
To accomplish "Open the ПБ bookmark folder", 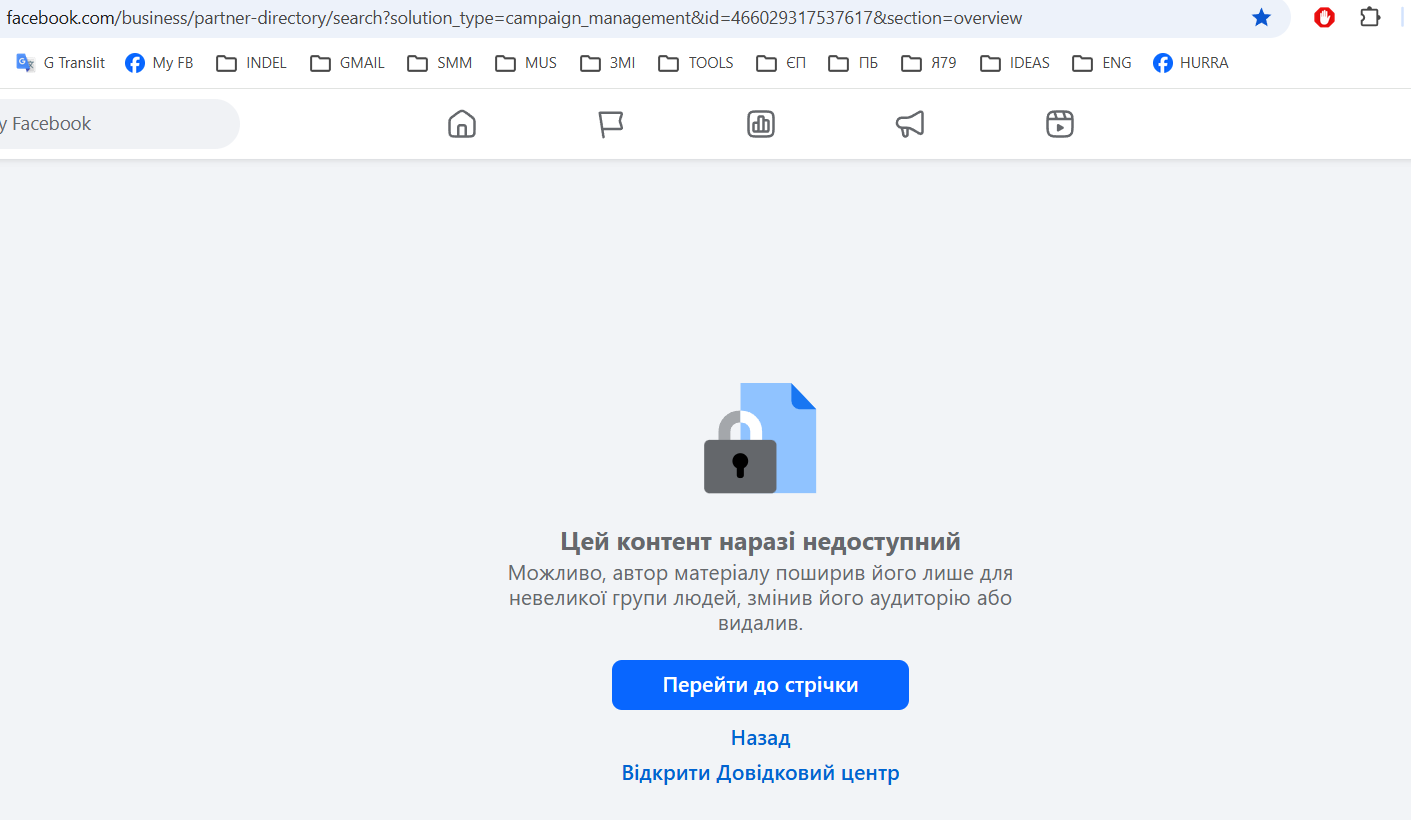I will point(853,63).
